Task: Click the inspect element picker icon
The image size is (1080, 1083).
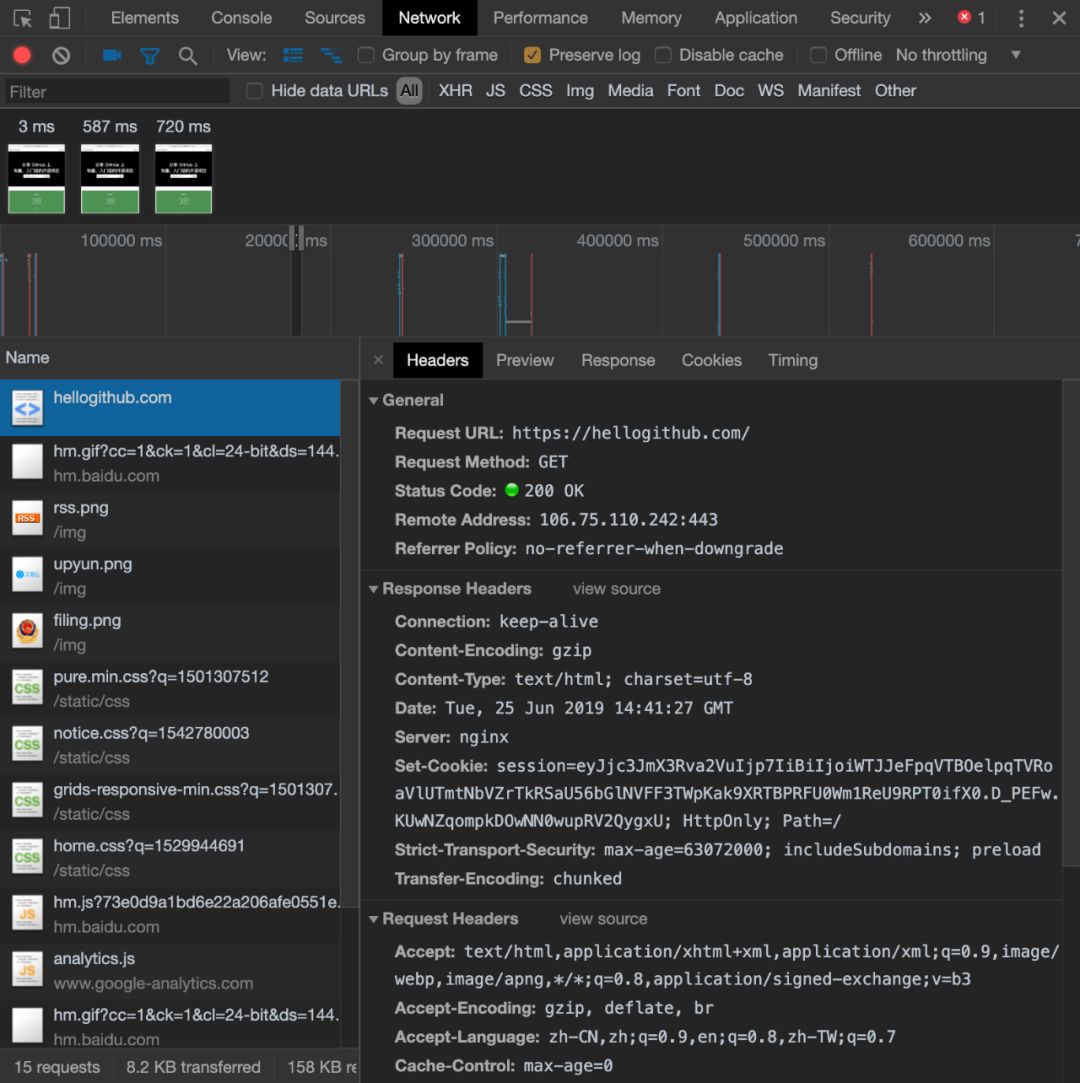Action: [x=22, y=18]
